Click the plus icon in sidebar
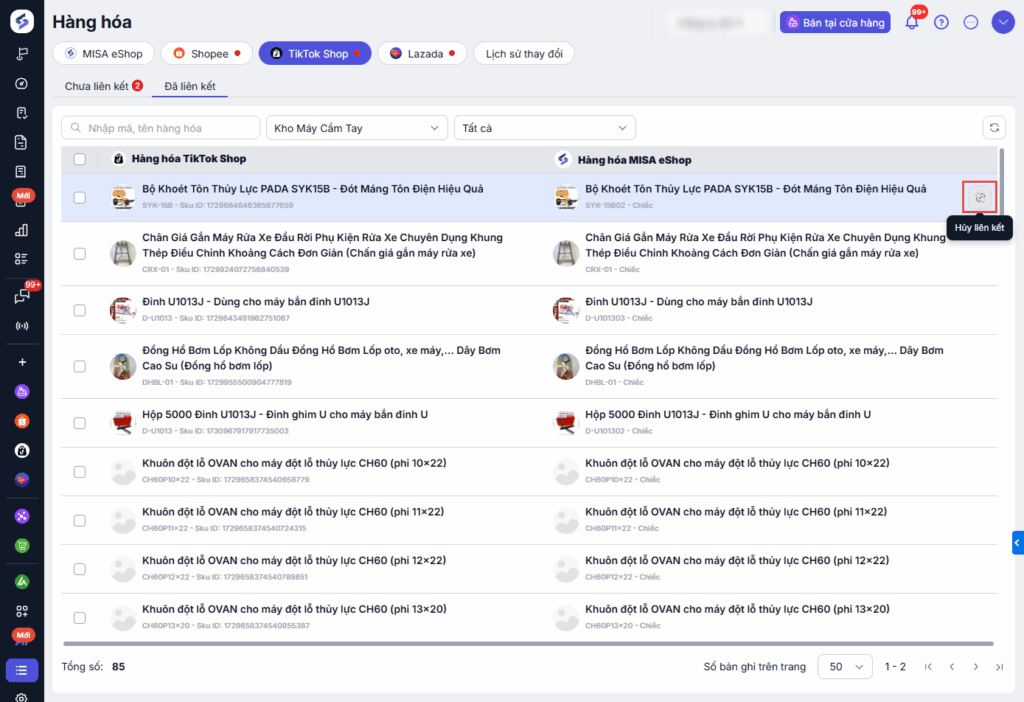The width and height of the screenshot is (1024, 702). [22, 362]
